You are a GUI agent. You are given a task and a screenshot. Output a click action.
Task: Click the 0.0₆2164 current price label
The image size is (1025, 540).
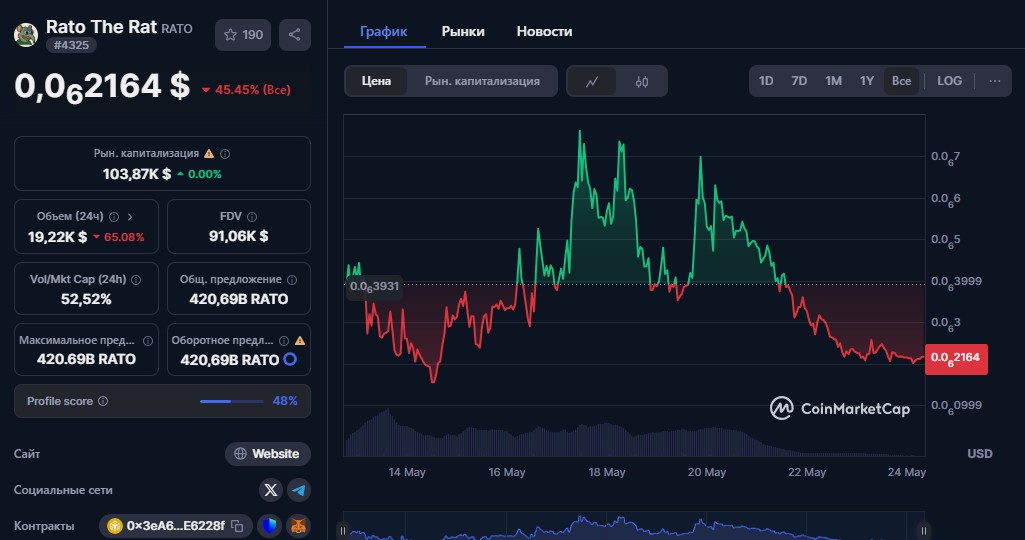click(956, 358)
